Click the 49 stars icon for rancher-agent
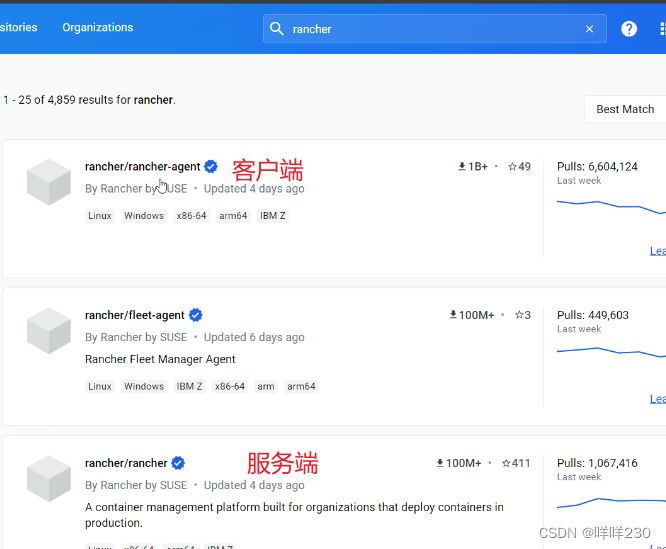 [512, 166]
